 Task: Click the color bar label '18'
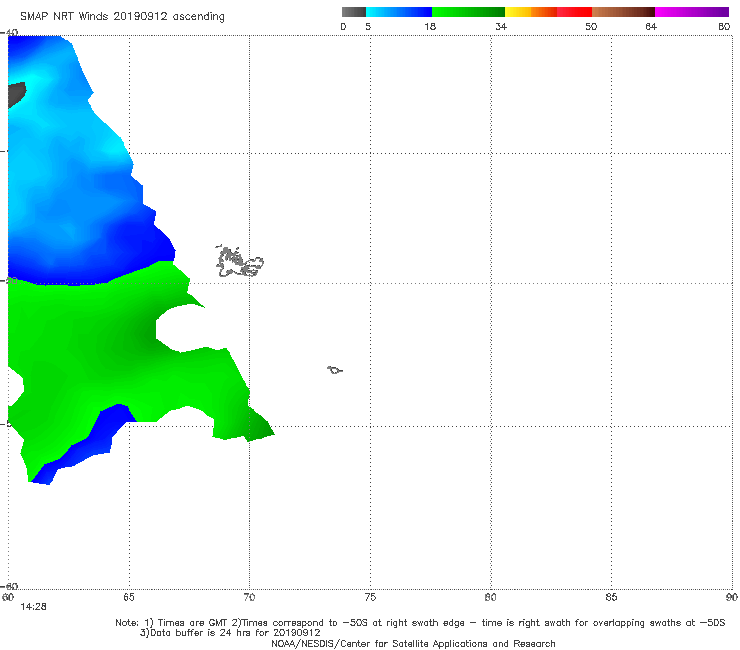pyautogui.click(x=430, y=27)
